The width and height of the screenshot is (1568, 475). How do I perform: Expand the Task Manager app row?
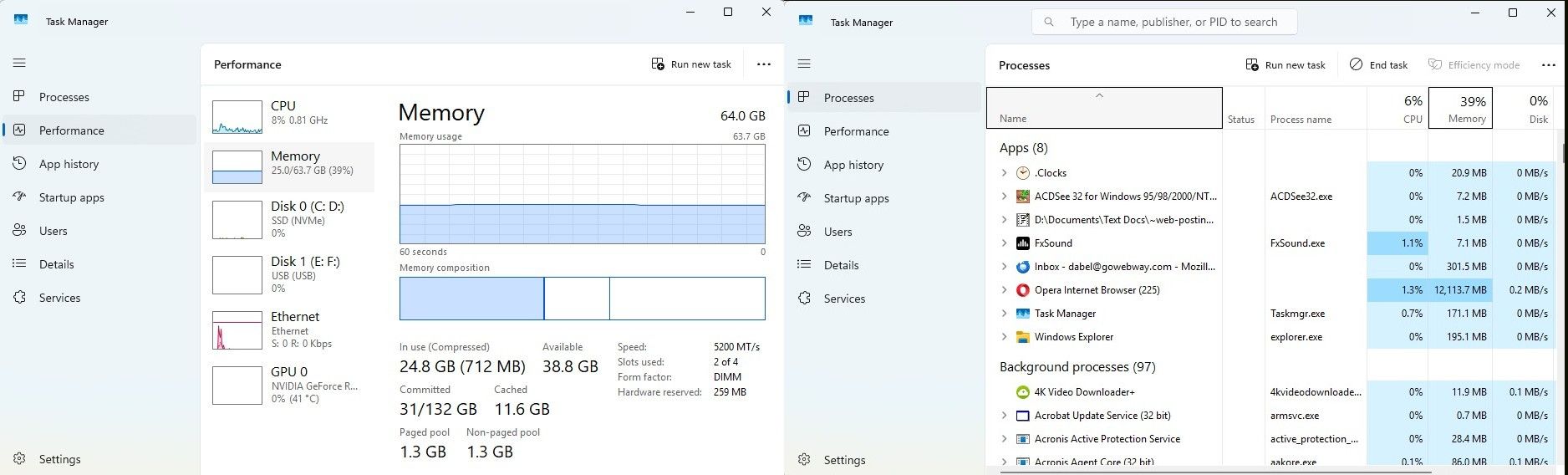pos(1004,314)
